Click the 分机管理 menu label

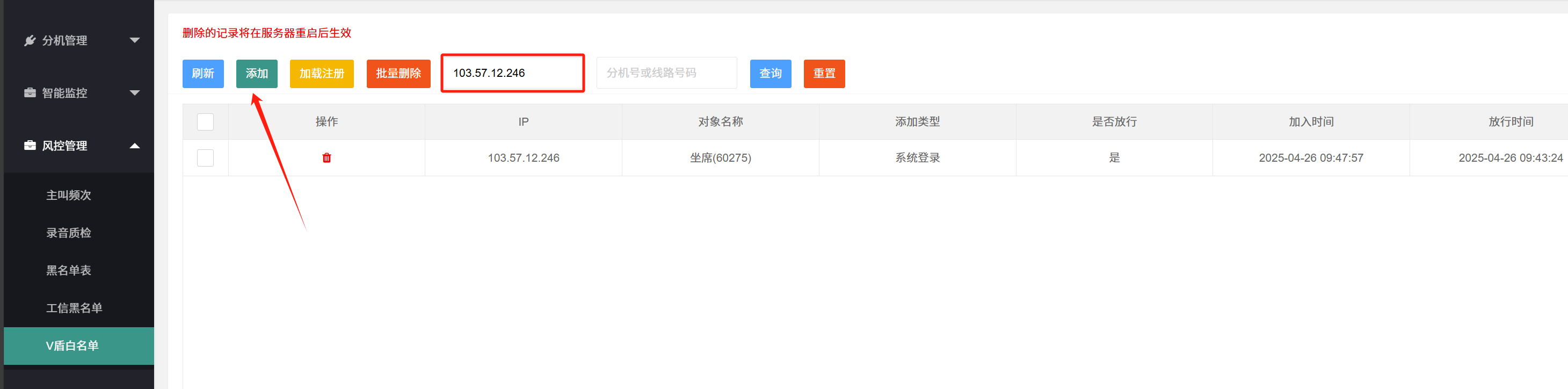64,40
